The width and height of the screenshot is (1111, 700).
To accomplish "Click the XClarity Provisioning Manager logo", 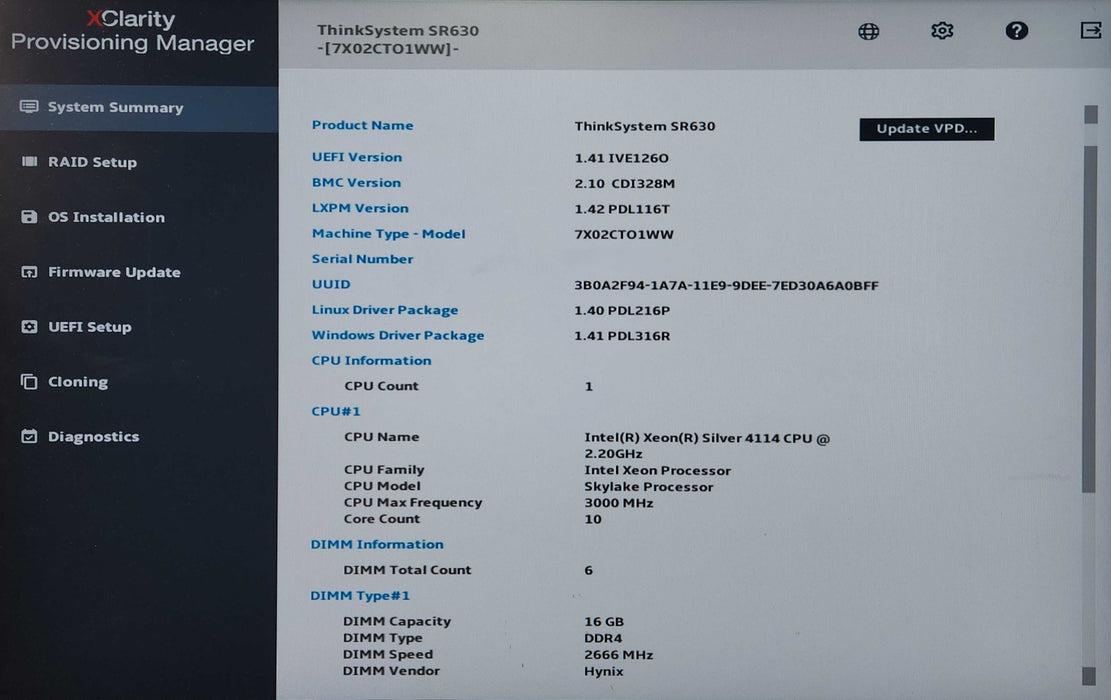I will tap(132, 31).
